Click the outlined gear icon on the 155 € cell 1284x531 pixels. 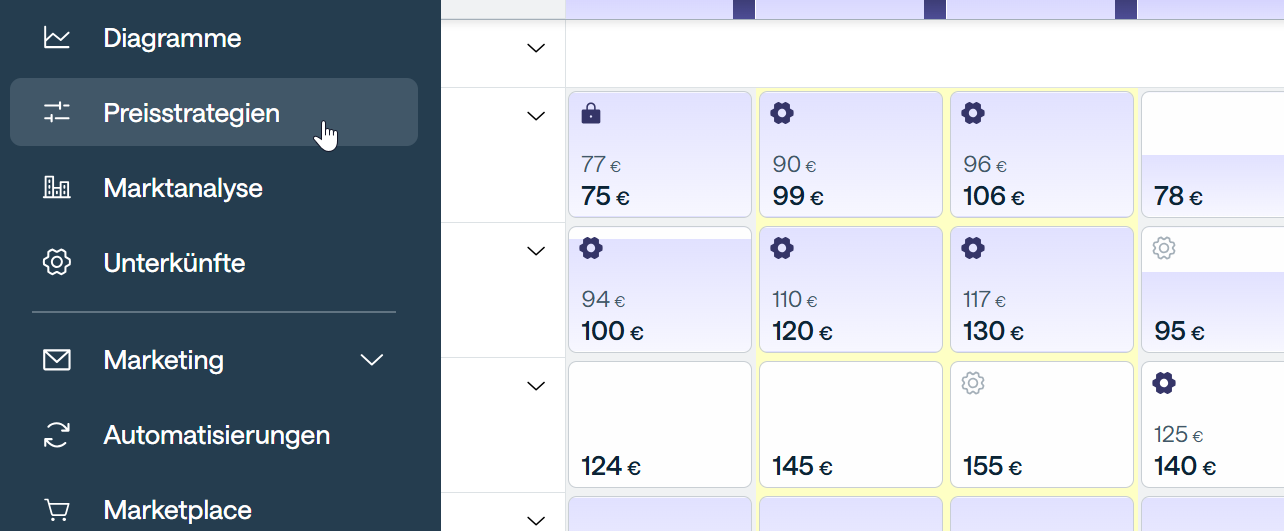(x=973, y=383)
